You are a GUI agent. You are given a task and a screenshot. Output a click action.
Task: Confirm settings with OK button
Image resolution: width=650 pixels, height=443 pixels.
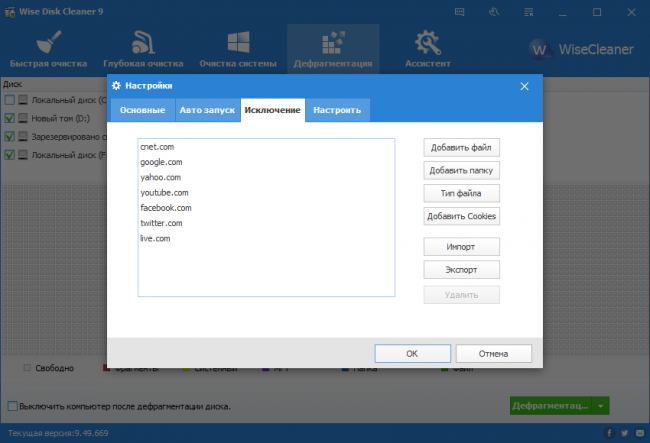point(412,353)
